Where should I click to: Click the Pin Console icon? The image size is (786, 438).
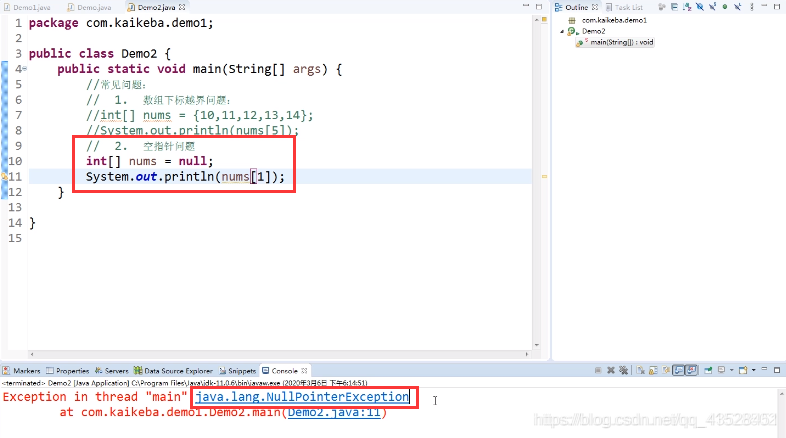[x=708, y=370]
